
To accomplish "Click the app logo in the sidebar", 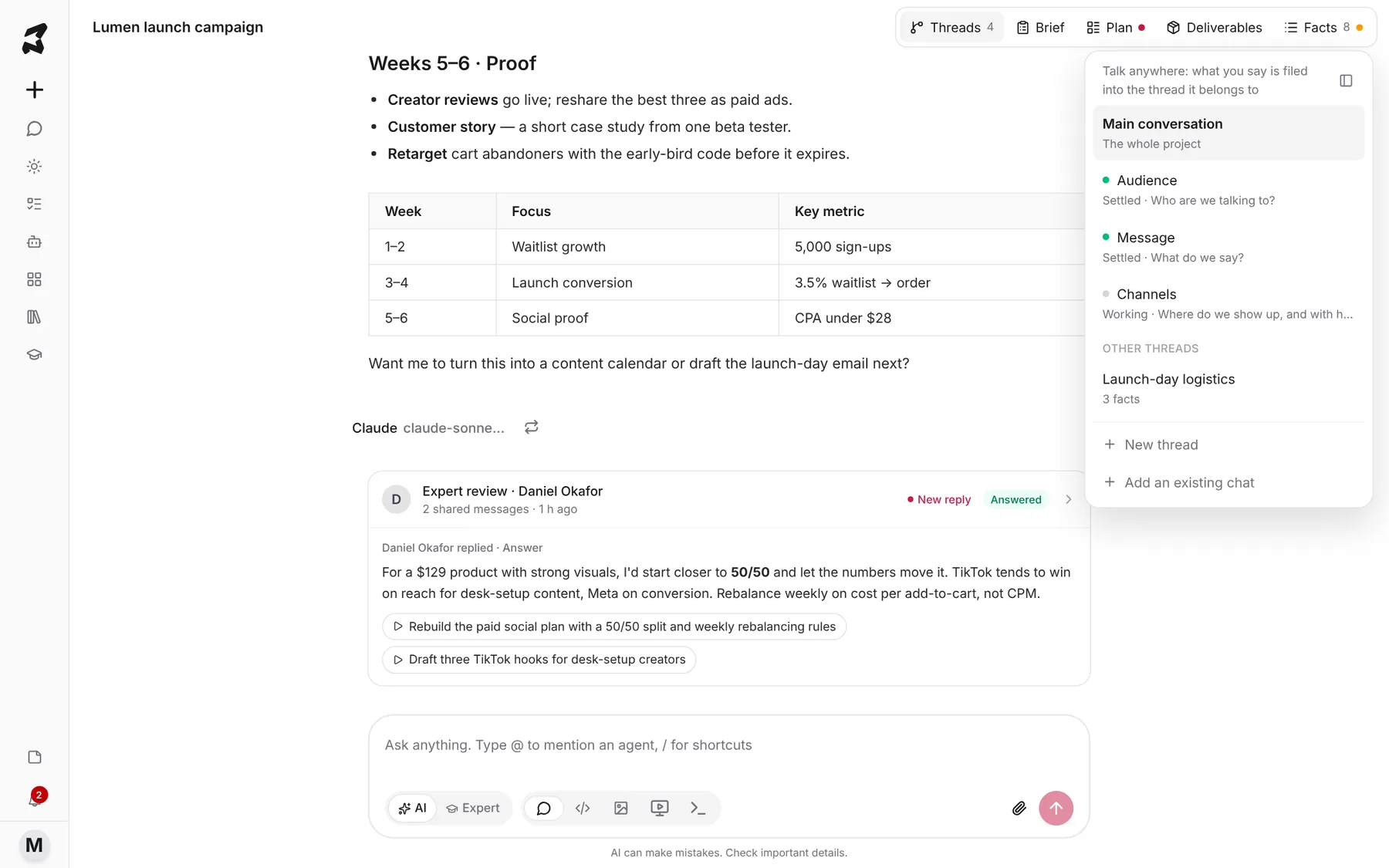I will 35,39.
